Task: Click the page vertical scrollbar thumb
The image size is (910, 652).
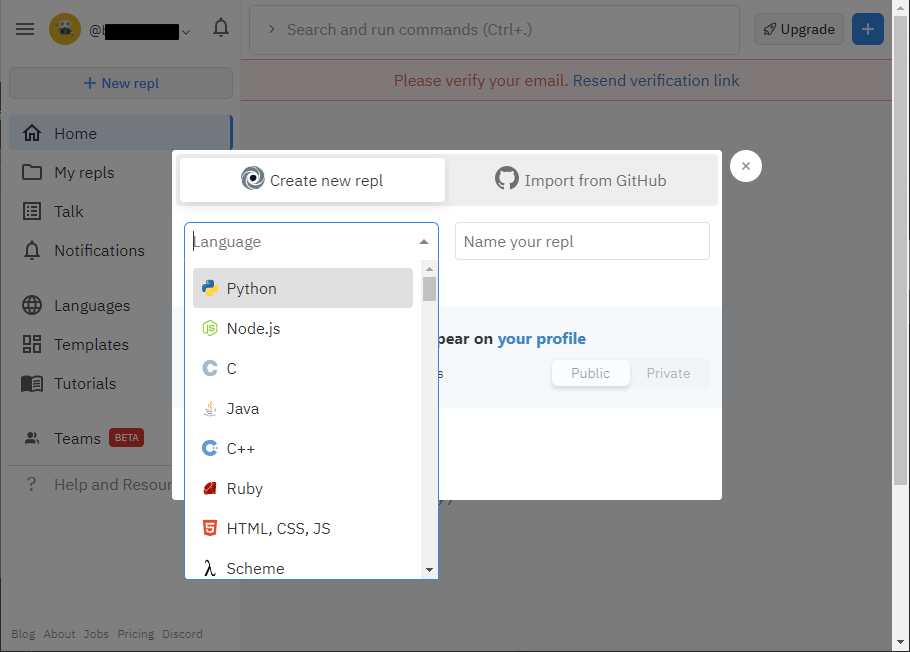Action: pyautogui.click(x=900, y=248)
